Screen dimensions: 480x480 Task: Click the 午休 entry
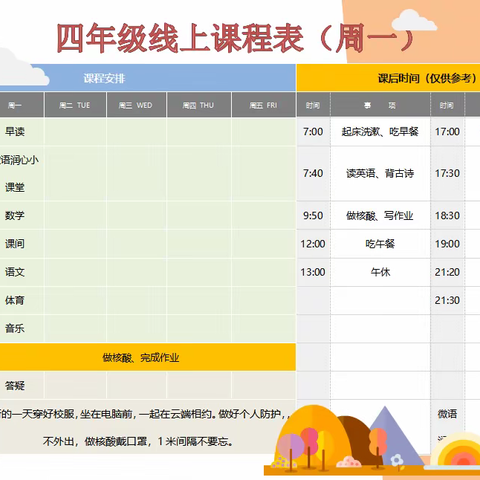pyautogui.click(x=380, y=272)
